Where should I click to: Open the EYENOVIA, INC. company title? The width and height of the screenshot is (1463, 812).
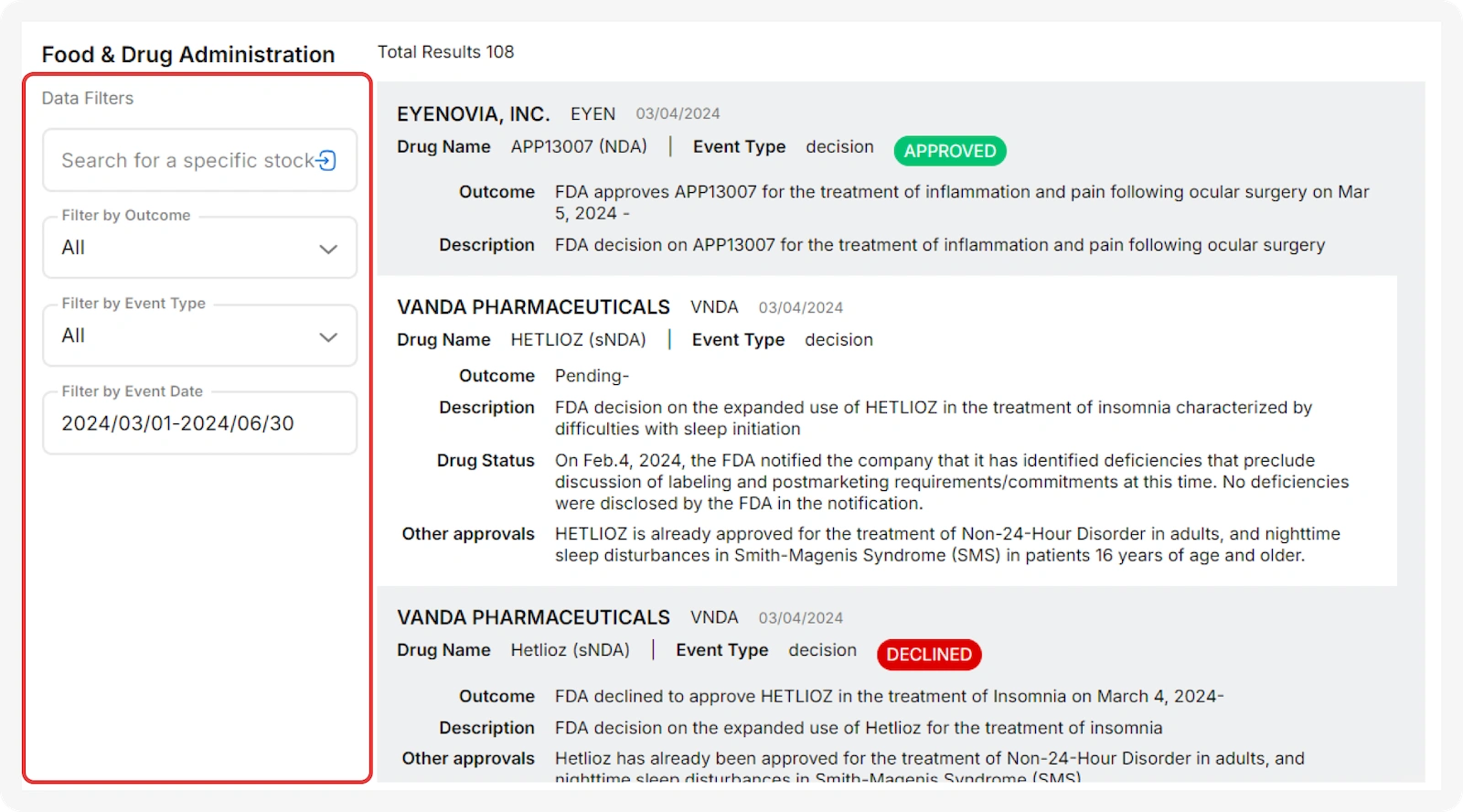click(473, 114)
